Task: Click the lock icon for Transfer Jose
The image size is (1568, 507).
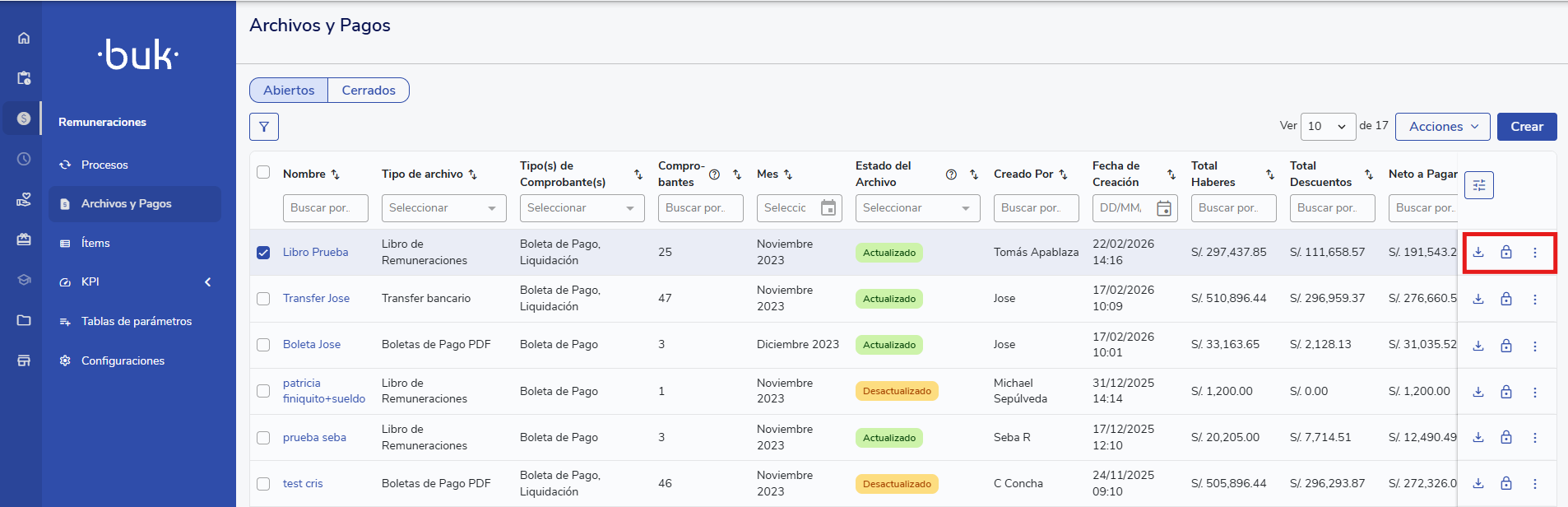Action: click(1505, 299)
